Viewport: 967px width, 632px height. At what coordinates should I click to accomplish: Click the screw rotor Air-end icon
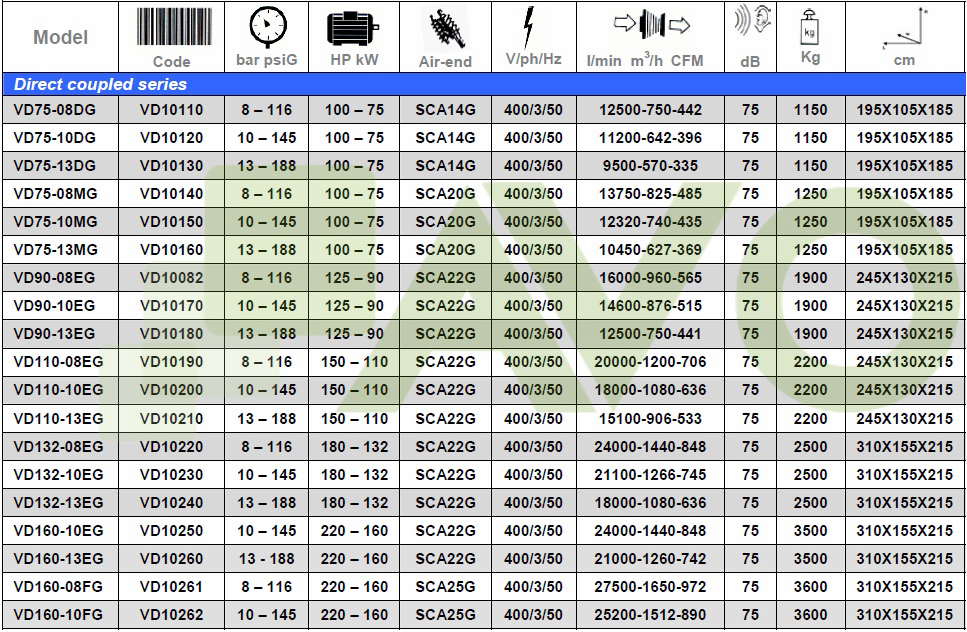point(444,27)
